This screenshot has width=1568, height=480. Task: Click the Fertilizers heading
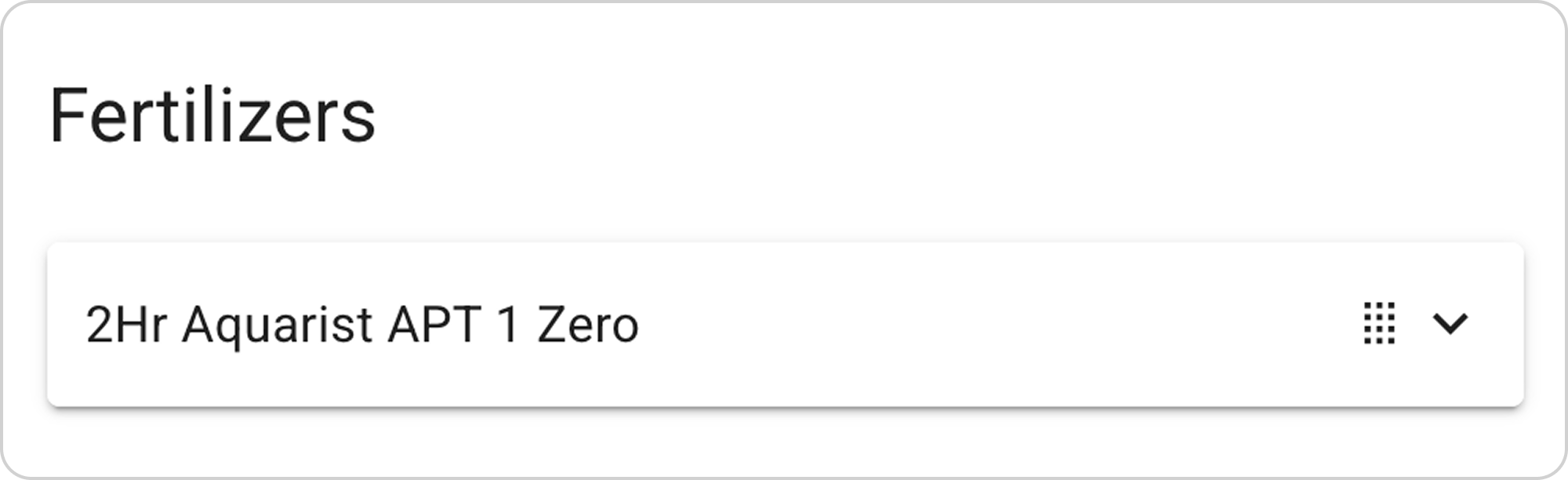click(x=212, y=118)
